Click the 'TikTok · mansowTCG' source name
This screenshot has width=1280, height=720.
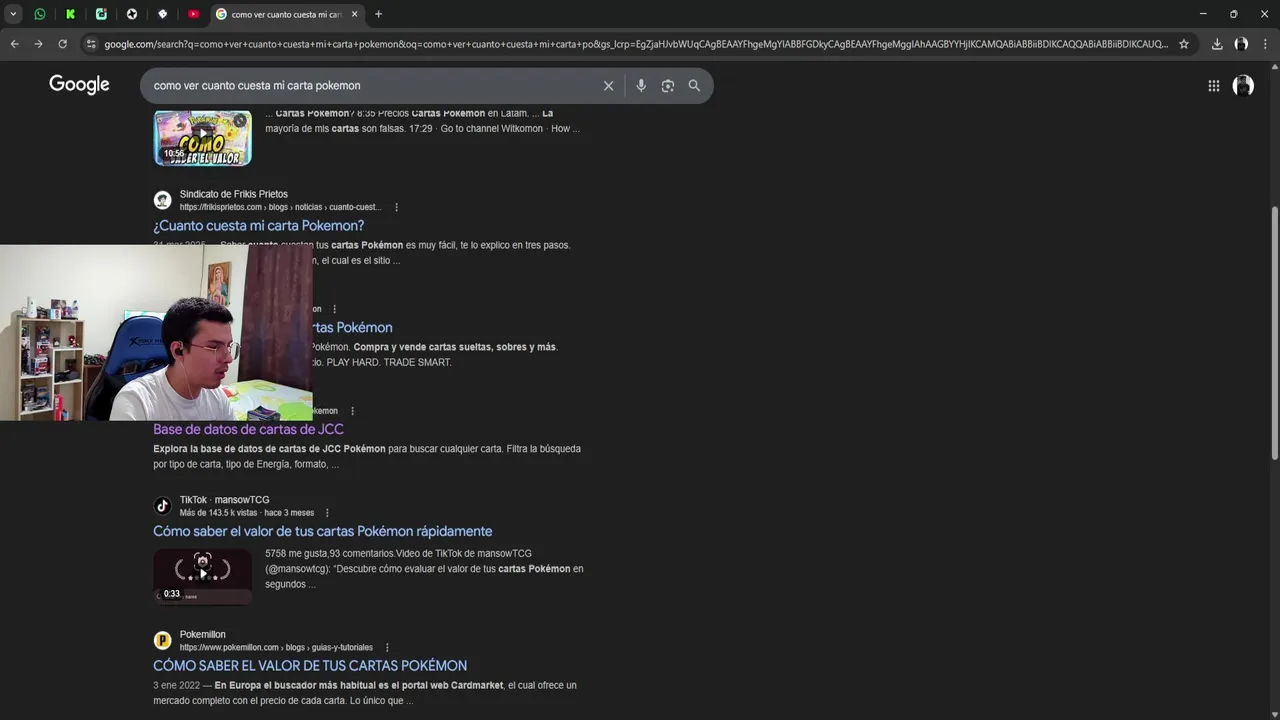pyautogui.click(x=224, y=500)
